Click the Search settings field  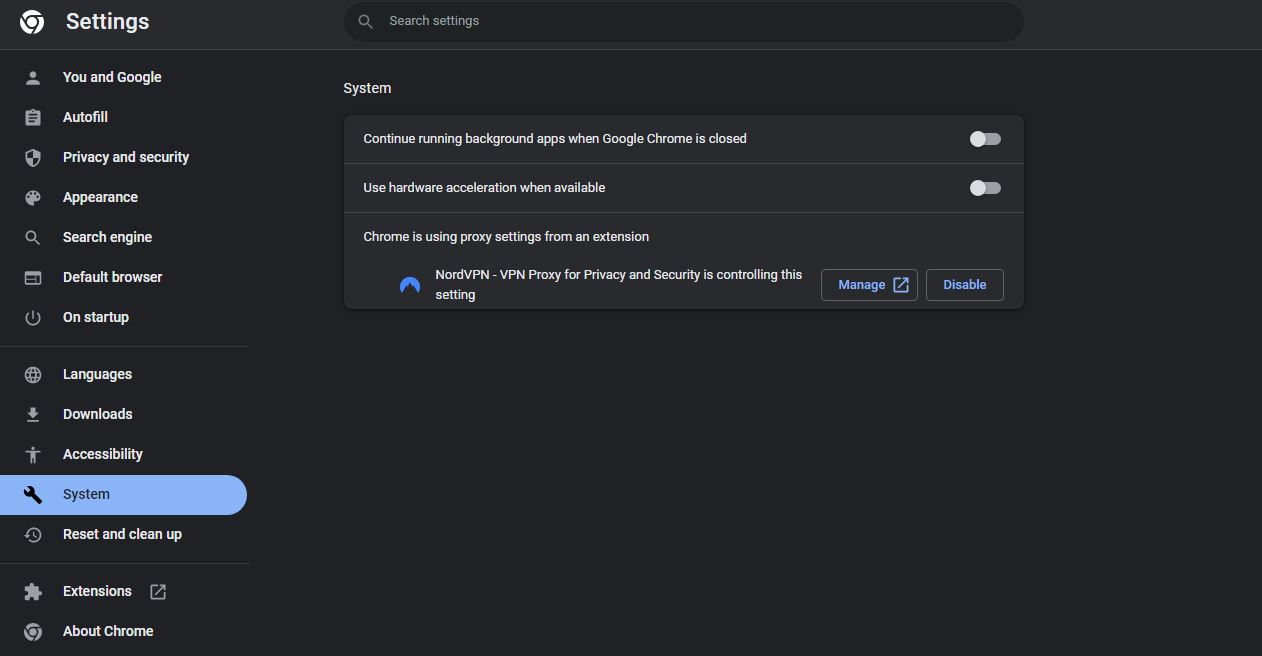[x=683, y=20]
